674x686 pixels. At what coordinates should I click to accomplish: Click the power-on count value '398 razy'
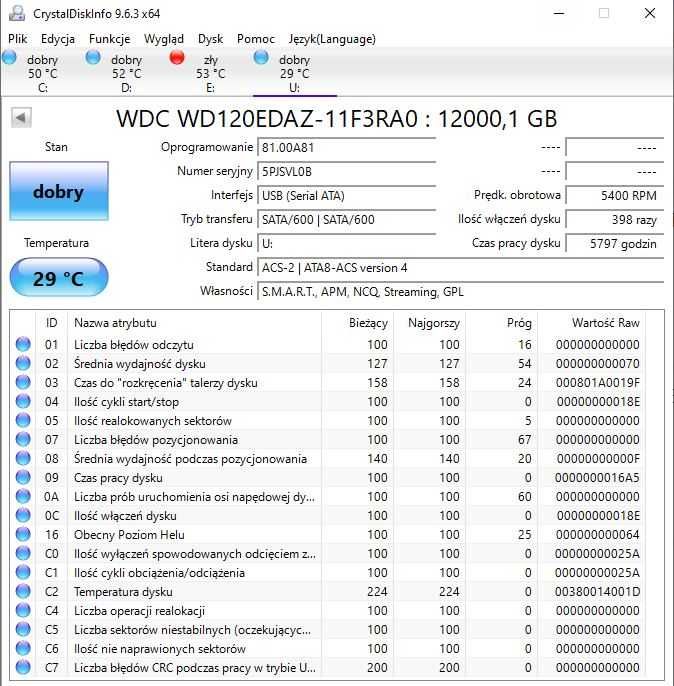tap(615, 220)
